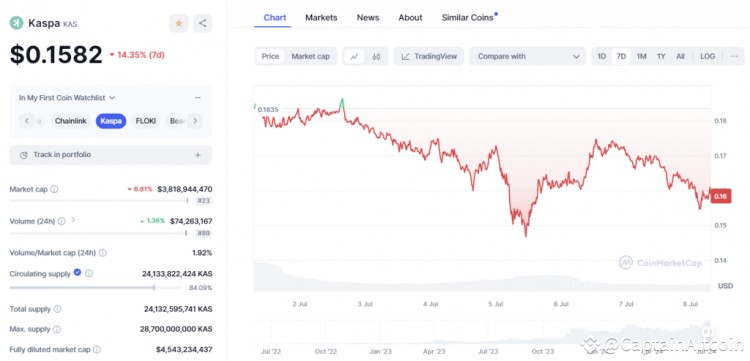Click the share icon beside Kaspa title
This screenshot has height=361, width=750.
pos(202,23)
